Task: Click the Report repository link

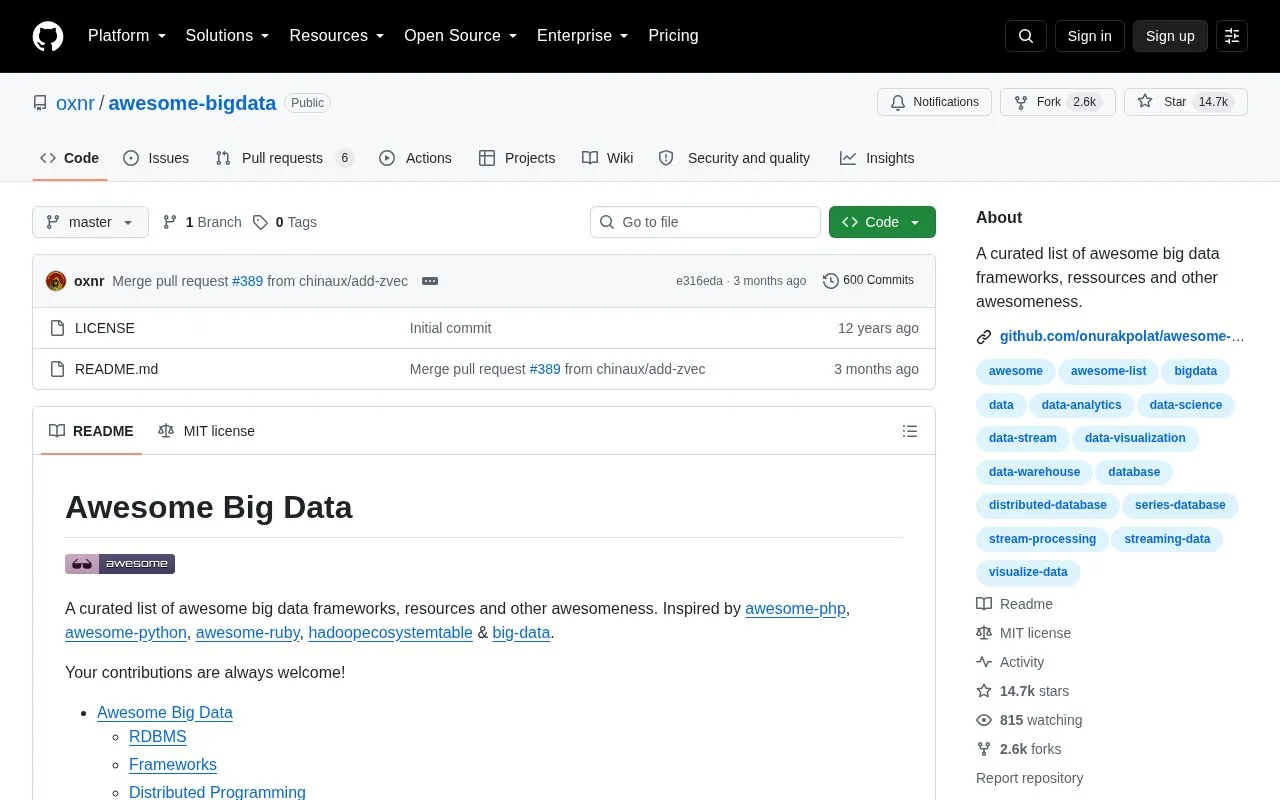Action: pos(1029,778)
